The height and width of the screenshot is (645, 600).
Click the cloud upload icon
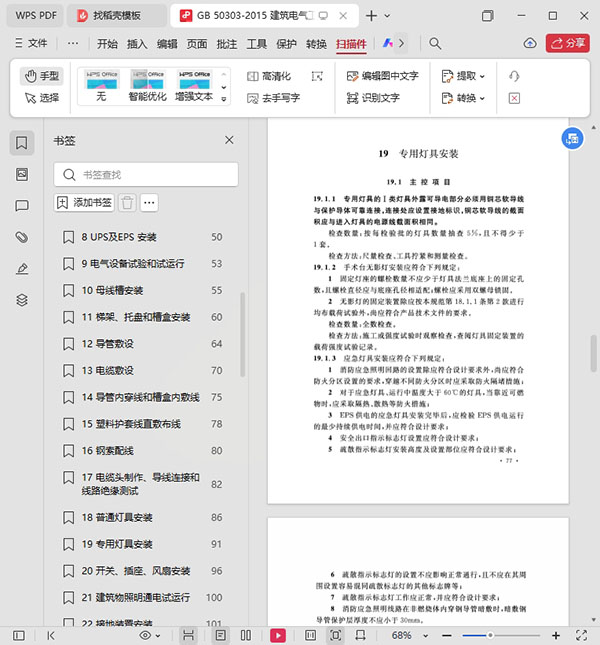(530, 43)
